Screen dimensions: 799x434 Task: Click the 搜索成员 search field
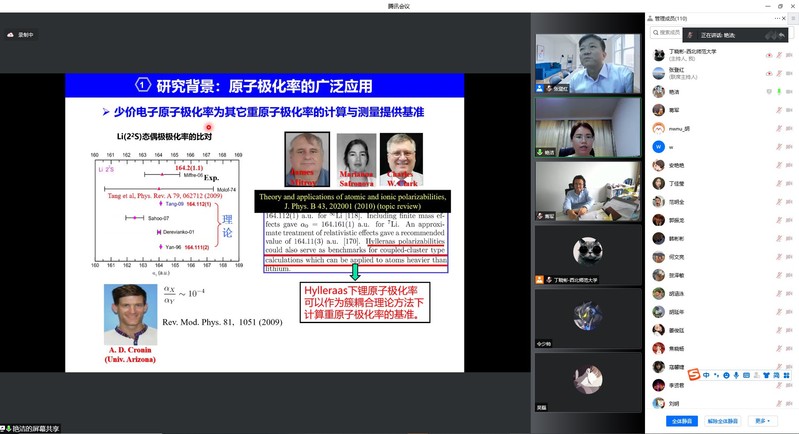[700, 33]
